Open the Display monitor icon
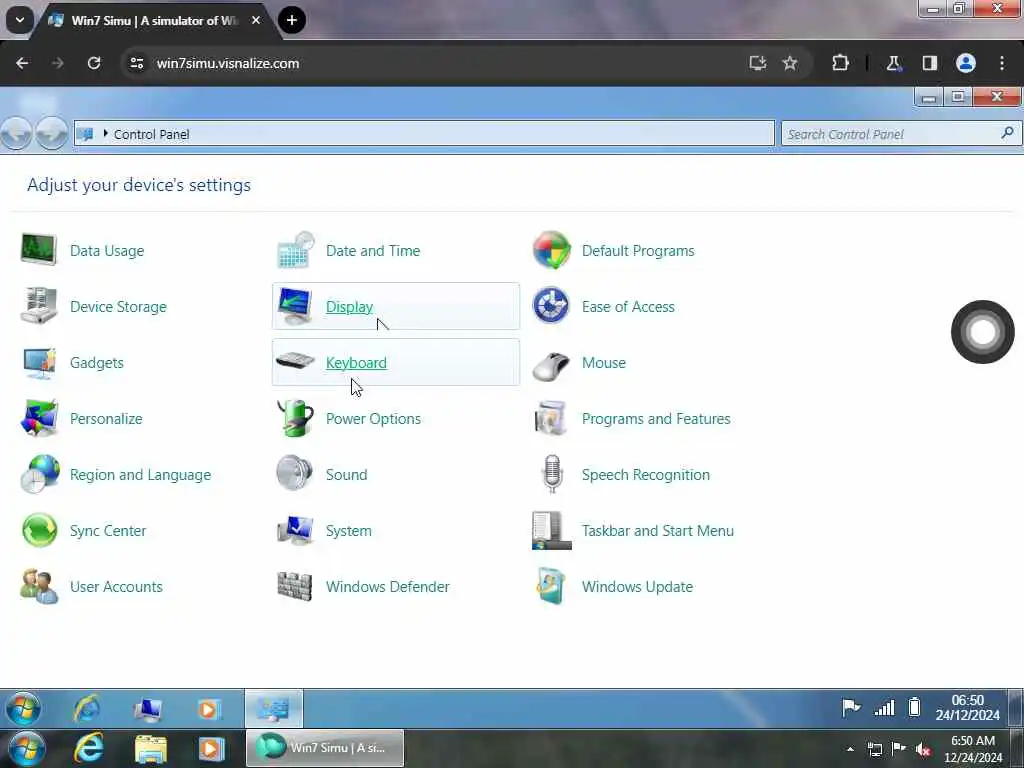The width and height of the screenshot is (1024, 768). [295, 306]
